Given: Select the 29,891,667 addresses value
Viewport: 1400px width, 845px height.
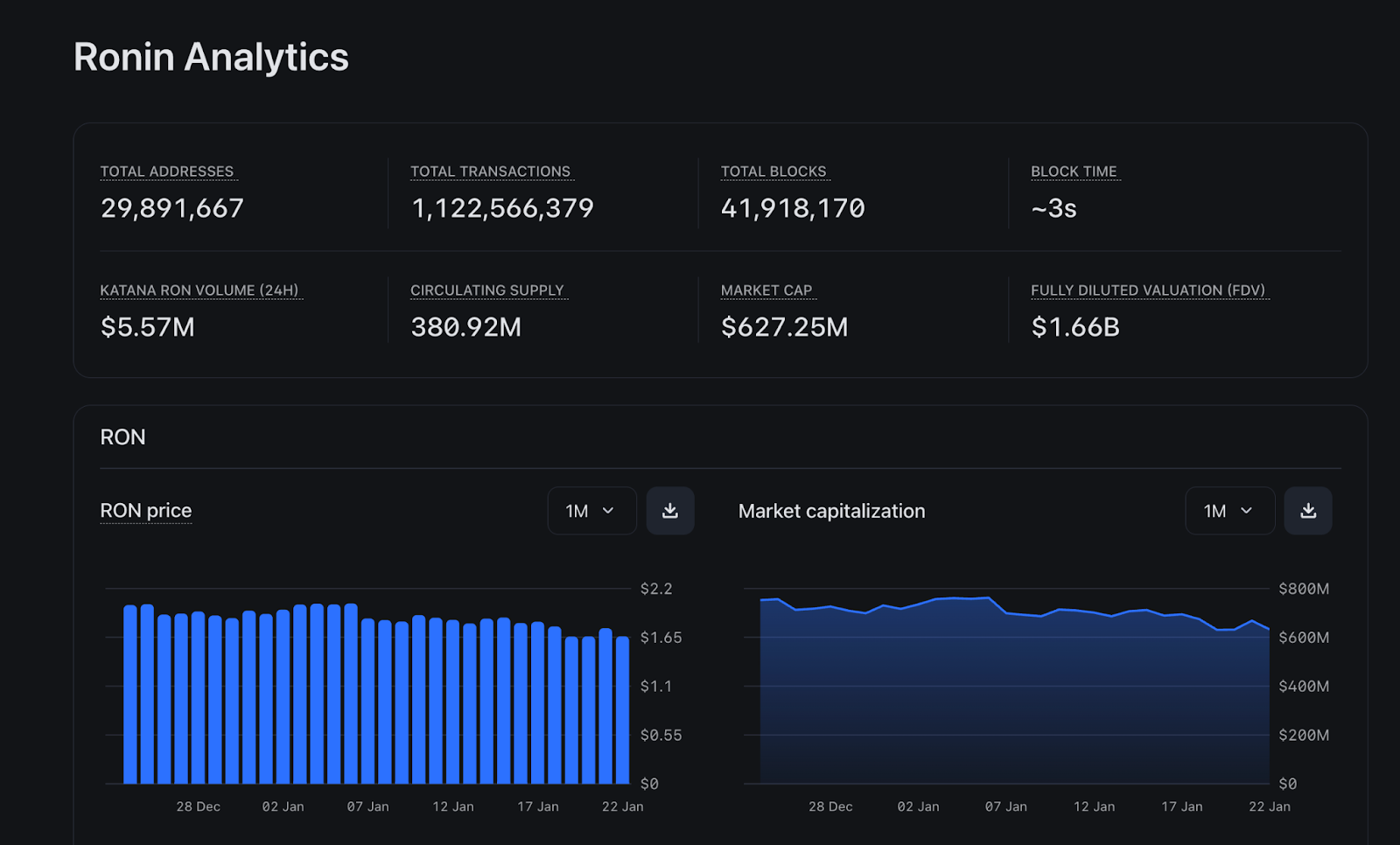Looking at the screenshot, I should tap(172, 208).
